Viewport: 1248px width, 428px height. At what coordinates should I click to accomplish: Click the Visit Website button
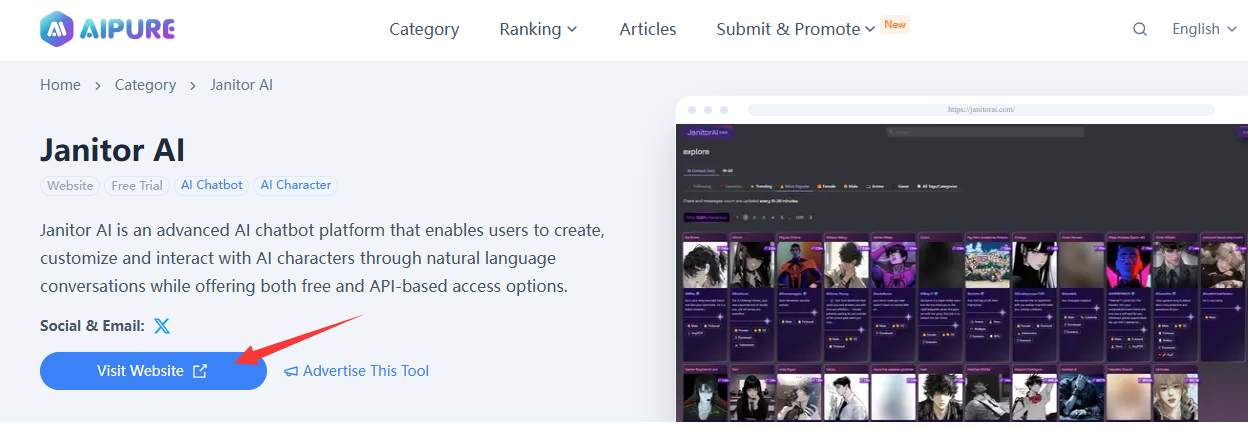153,371
